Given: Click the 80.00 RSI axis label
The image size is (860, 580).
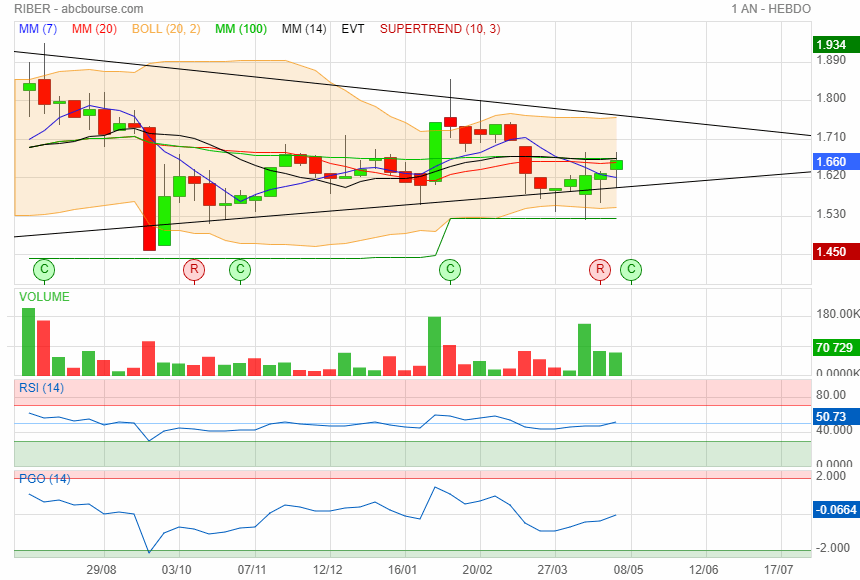Looking at the screenshot, I should pos(831,395).
